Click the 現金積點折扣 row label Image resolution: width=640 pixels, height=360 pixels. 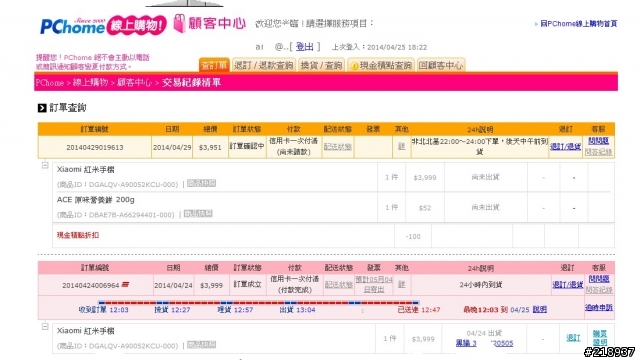tap(78, 235)
